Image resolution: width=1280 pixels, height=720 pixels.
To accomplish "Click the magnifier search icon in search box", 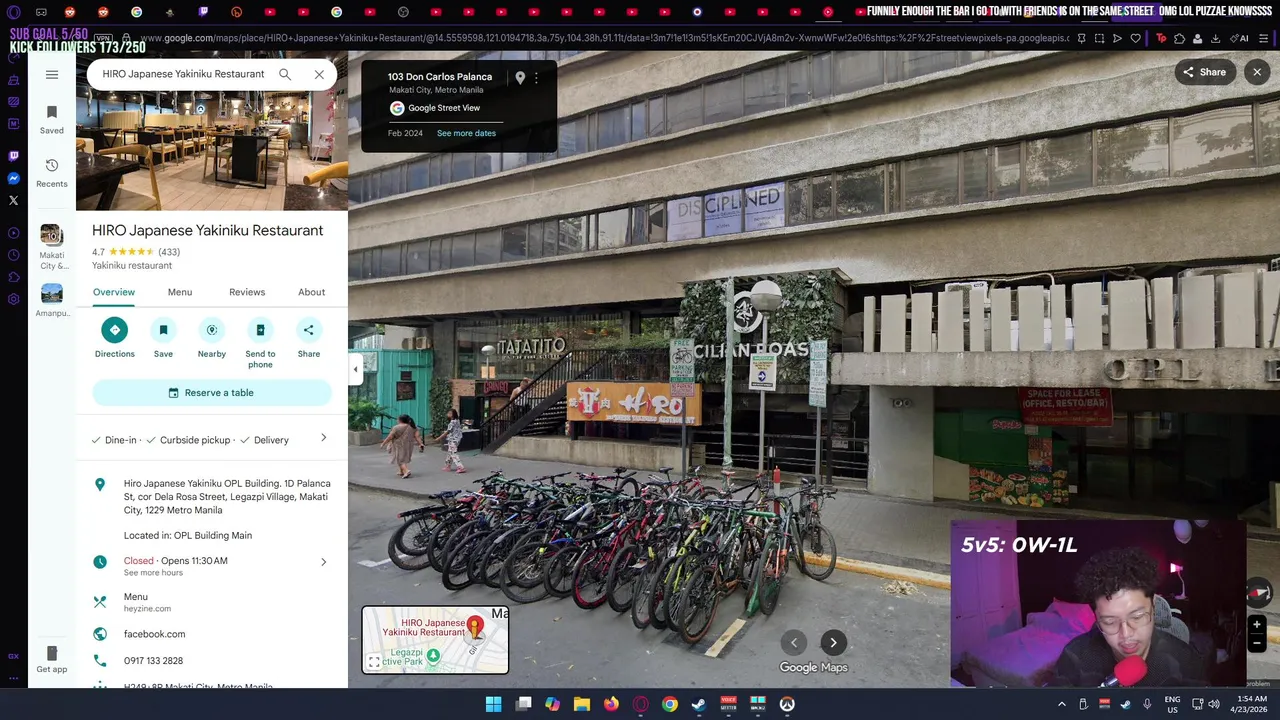I will point(285,74).
